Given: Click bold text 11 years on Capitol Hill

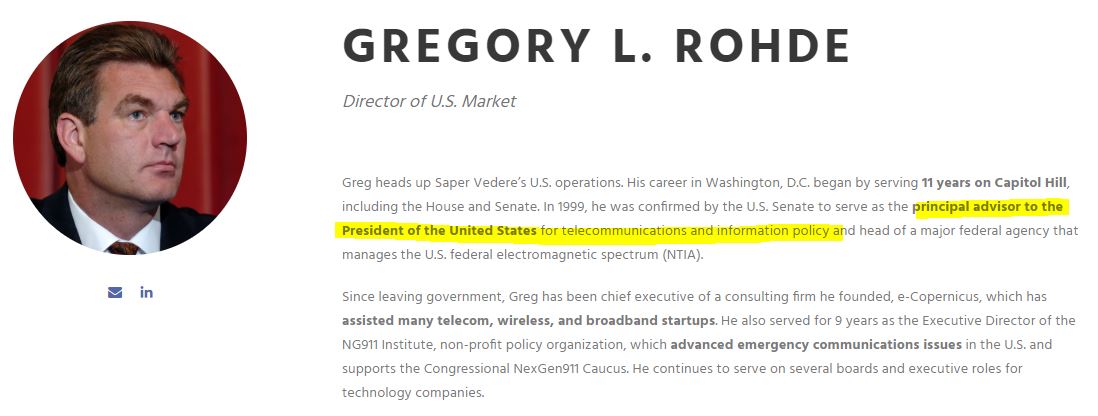Looking at the screenshot, I should pyautogui.click(x=994, y=183).
